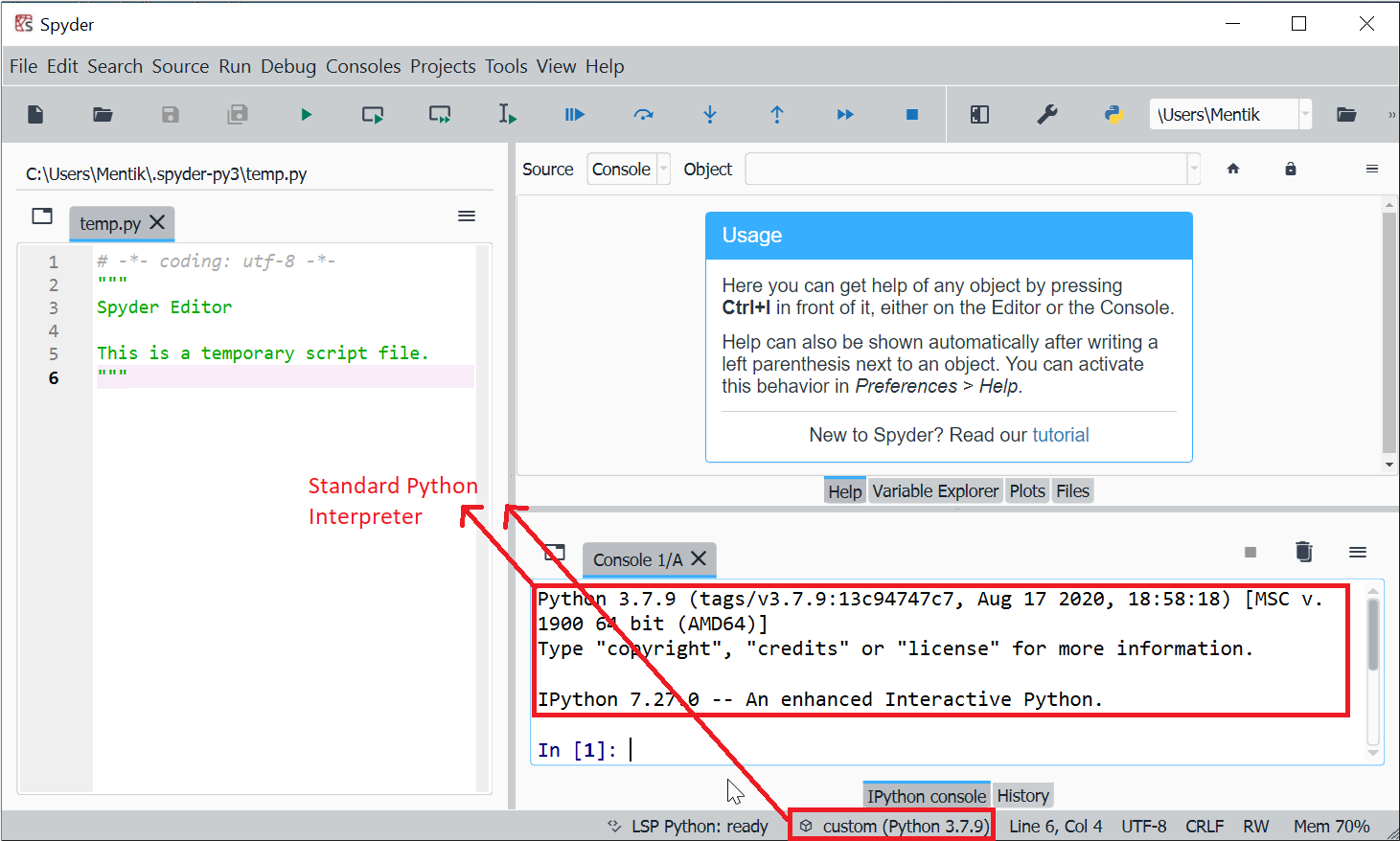Open the PYTHONPATH manager icon
Viewport: 1400px width, 841px height.
1113,114
